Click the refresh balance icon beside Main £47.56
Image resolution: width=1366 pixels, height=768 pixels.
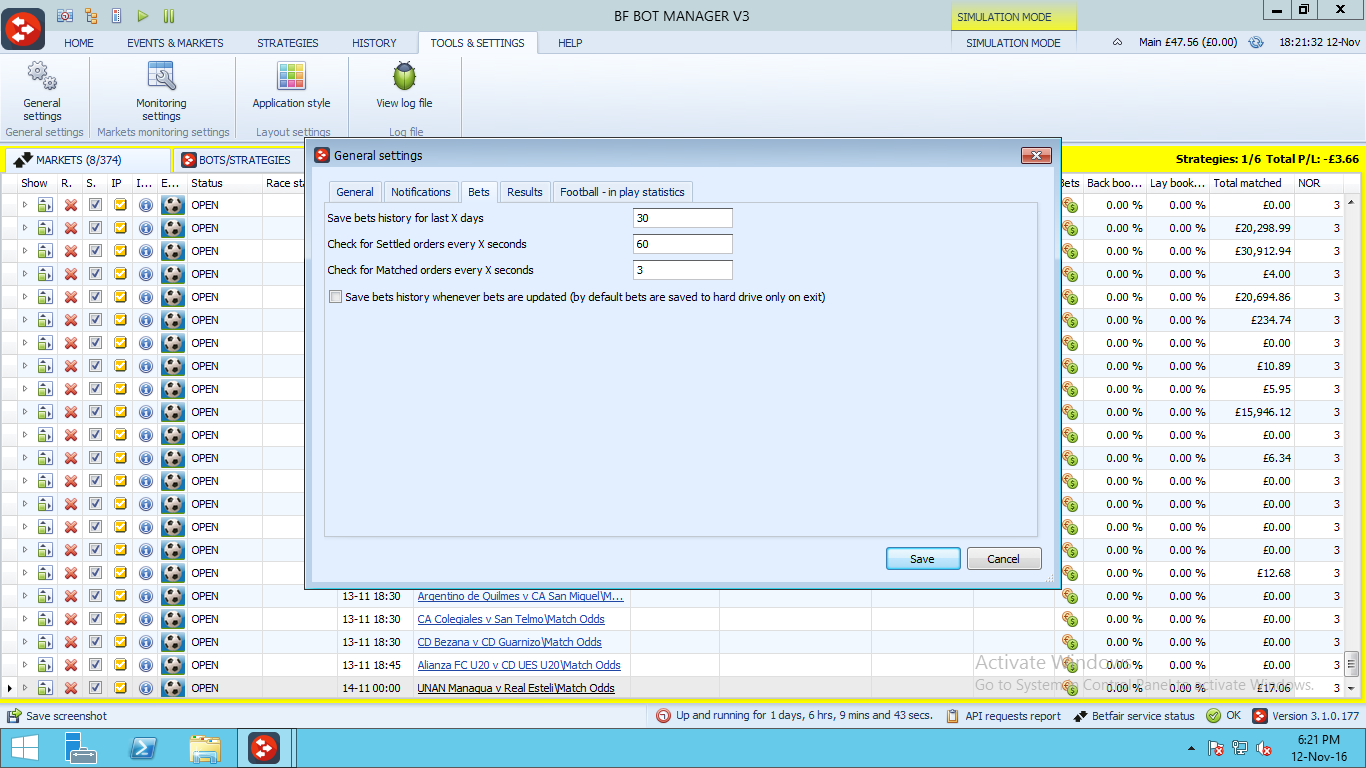[1256, 42]
